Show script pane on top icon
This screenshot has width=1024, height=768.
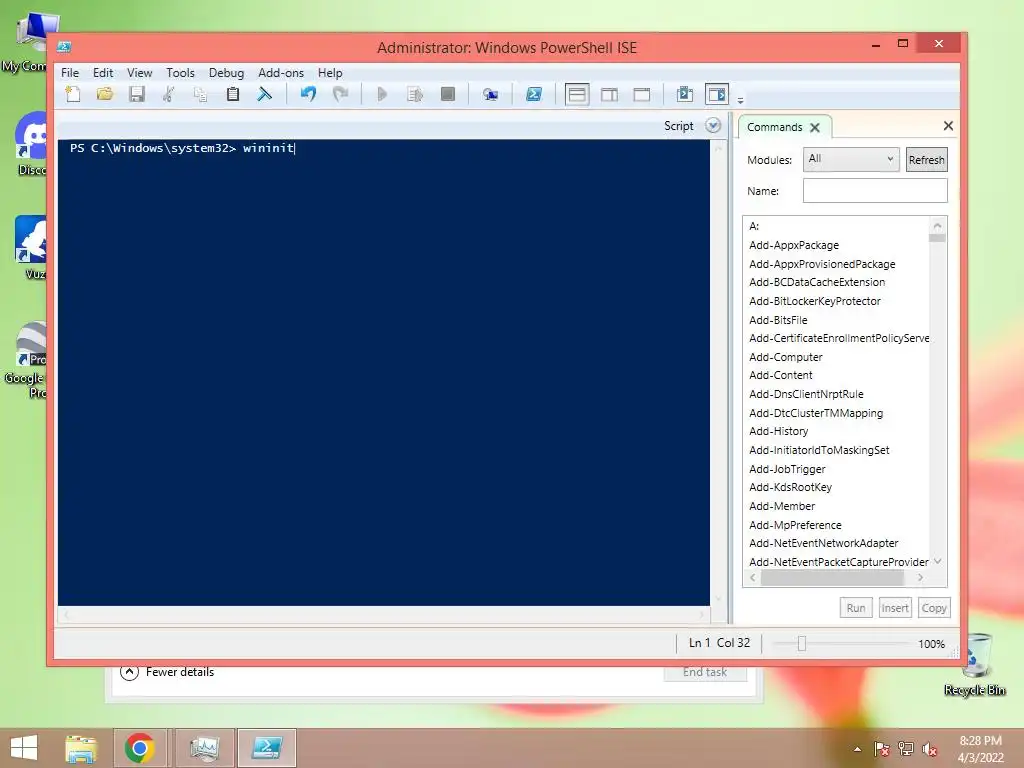tap(577, 95)
